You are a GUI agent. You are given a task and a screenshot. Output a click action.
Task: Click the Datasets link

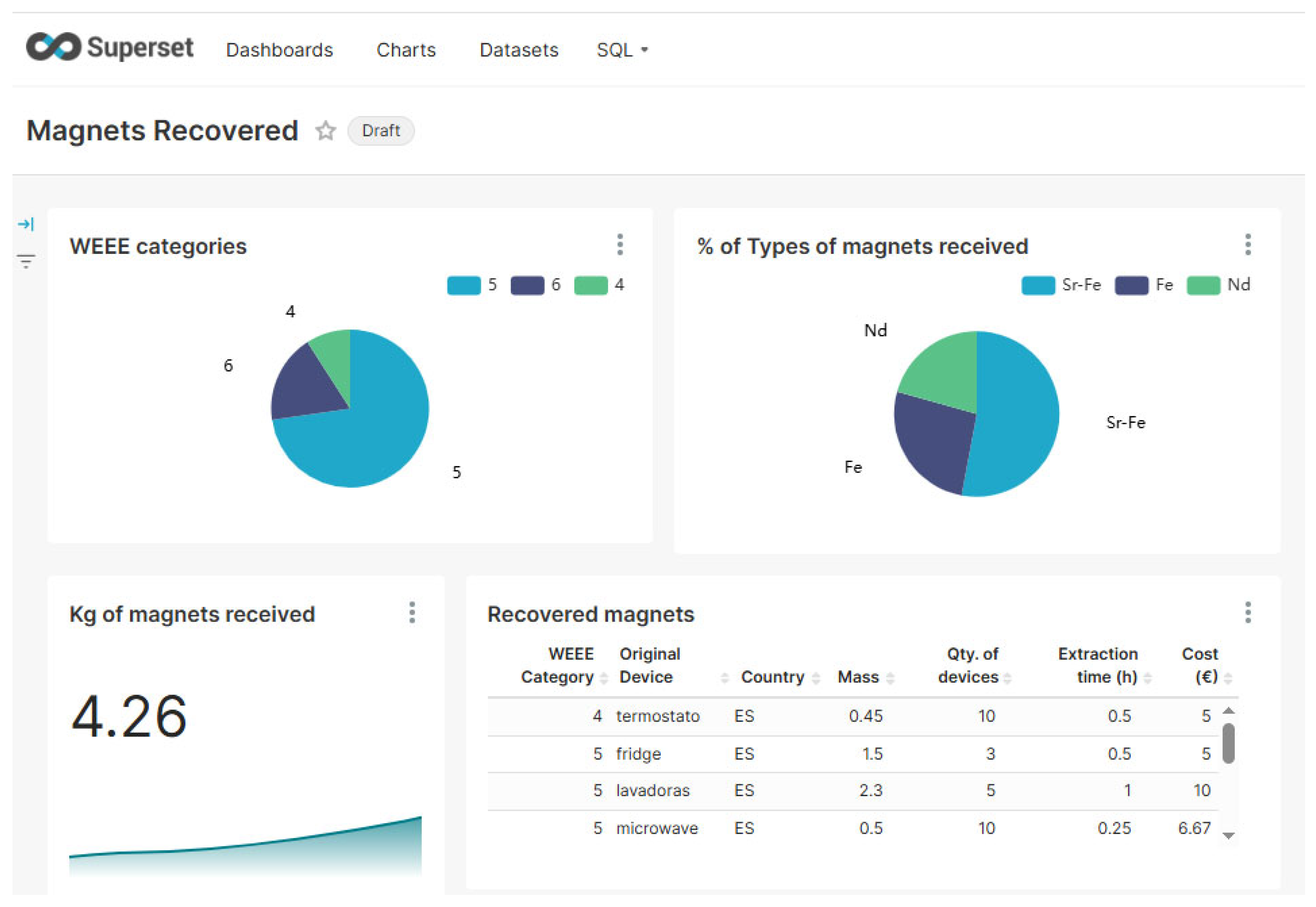518,50
